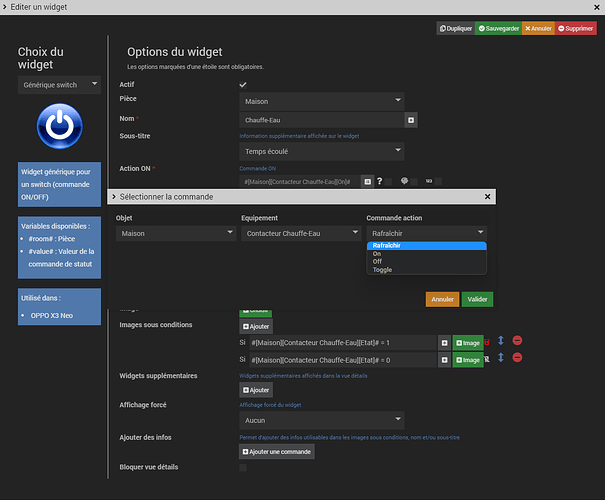The image size is (605, 500).
Task: Choose the On option in command list
Action: tap(377, 254)
